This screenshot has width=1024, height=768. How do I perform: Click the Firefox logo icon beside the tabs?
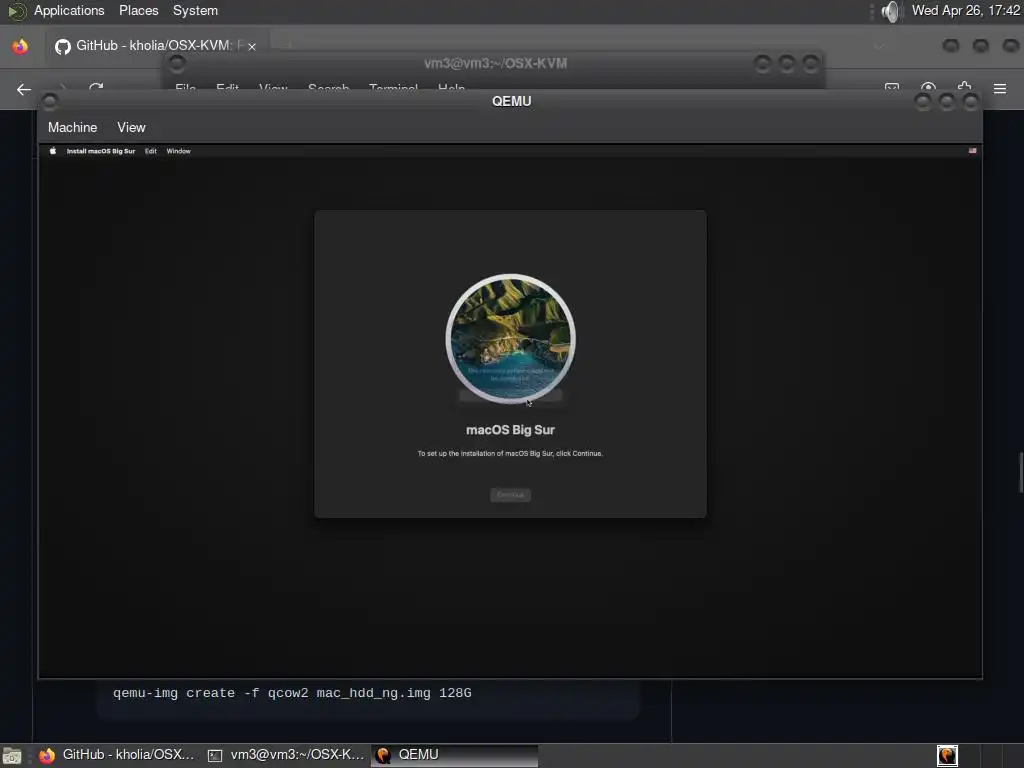(20, 46)
